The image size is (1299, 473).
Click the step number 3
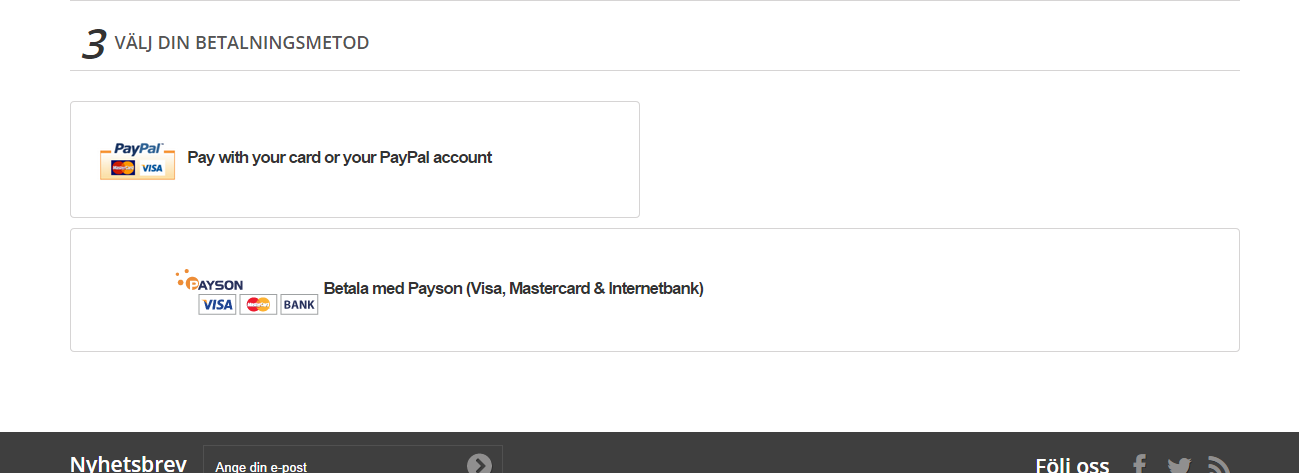[x=93, y=44]
